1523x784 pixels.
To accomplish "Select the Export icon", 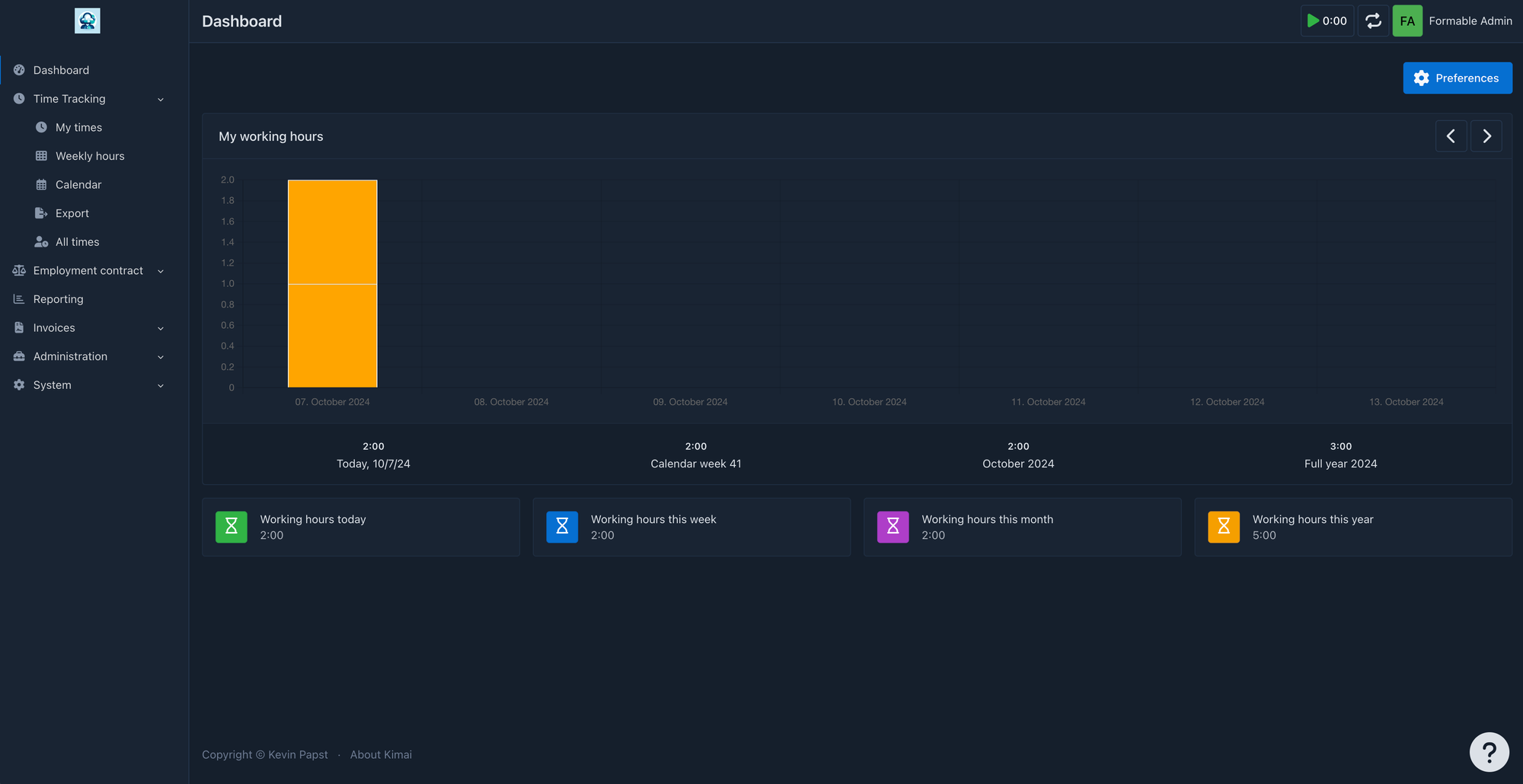I will click(x=41, y=213).
